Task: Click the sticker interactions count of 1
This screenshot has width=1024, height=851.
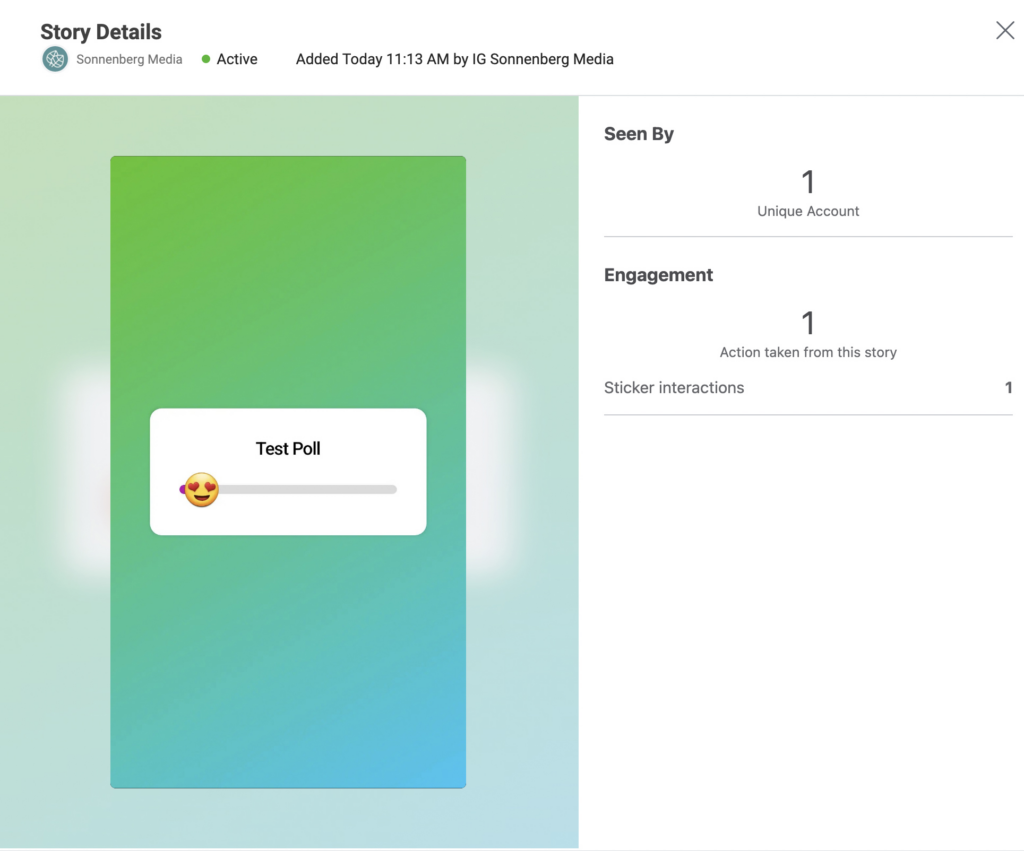Action: [x=1009, y=388]
